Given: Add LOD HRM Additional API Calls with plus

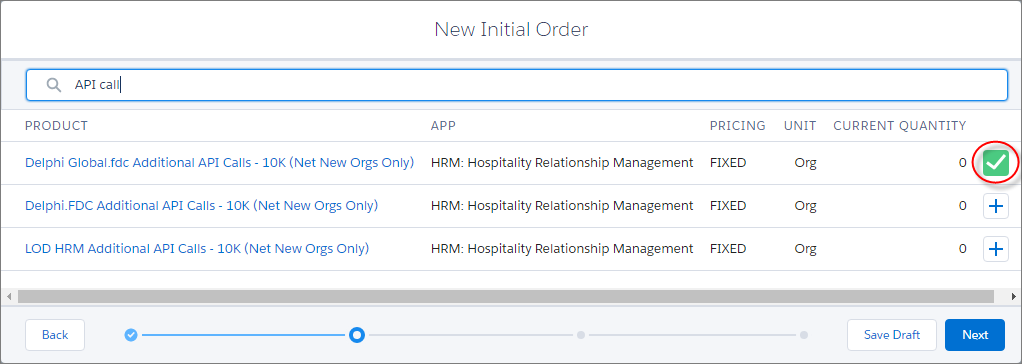Looking at the screenshot, I should click(995, 249).
